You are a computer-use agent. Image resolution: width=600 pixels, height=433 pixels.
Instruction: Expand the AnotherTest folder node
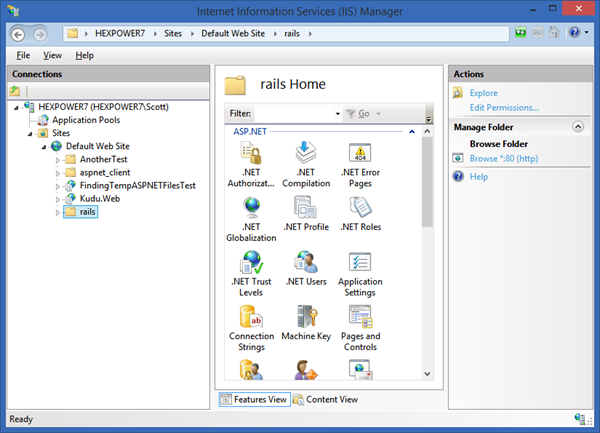58,160
